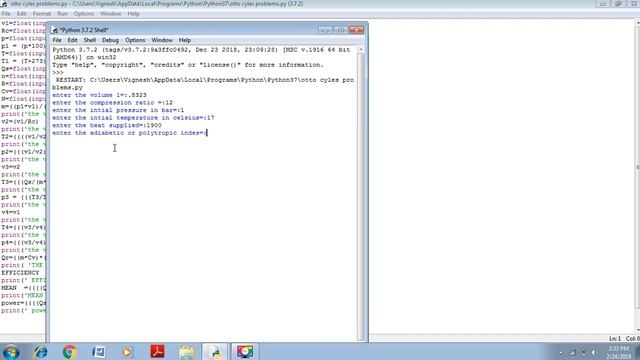Image resolution: width=640 pixels, height=360 pixels.
Task: Click the Windows Start button
Action: pyautogui.click(x=11, y=351)
